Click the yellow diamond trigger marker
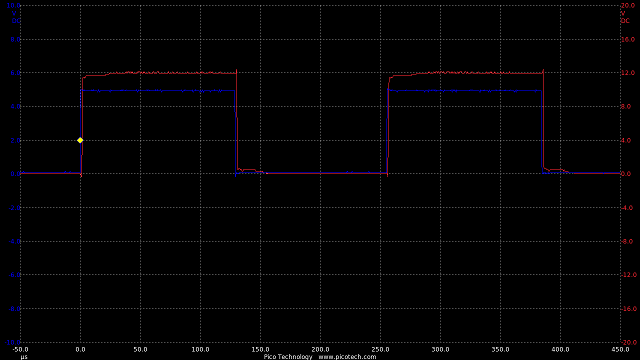The image size is (640, 360). pos(80,140)
